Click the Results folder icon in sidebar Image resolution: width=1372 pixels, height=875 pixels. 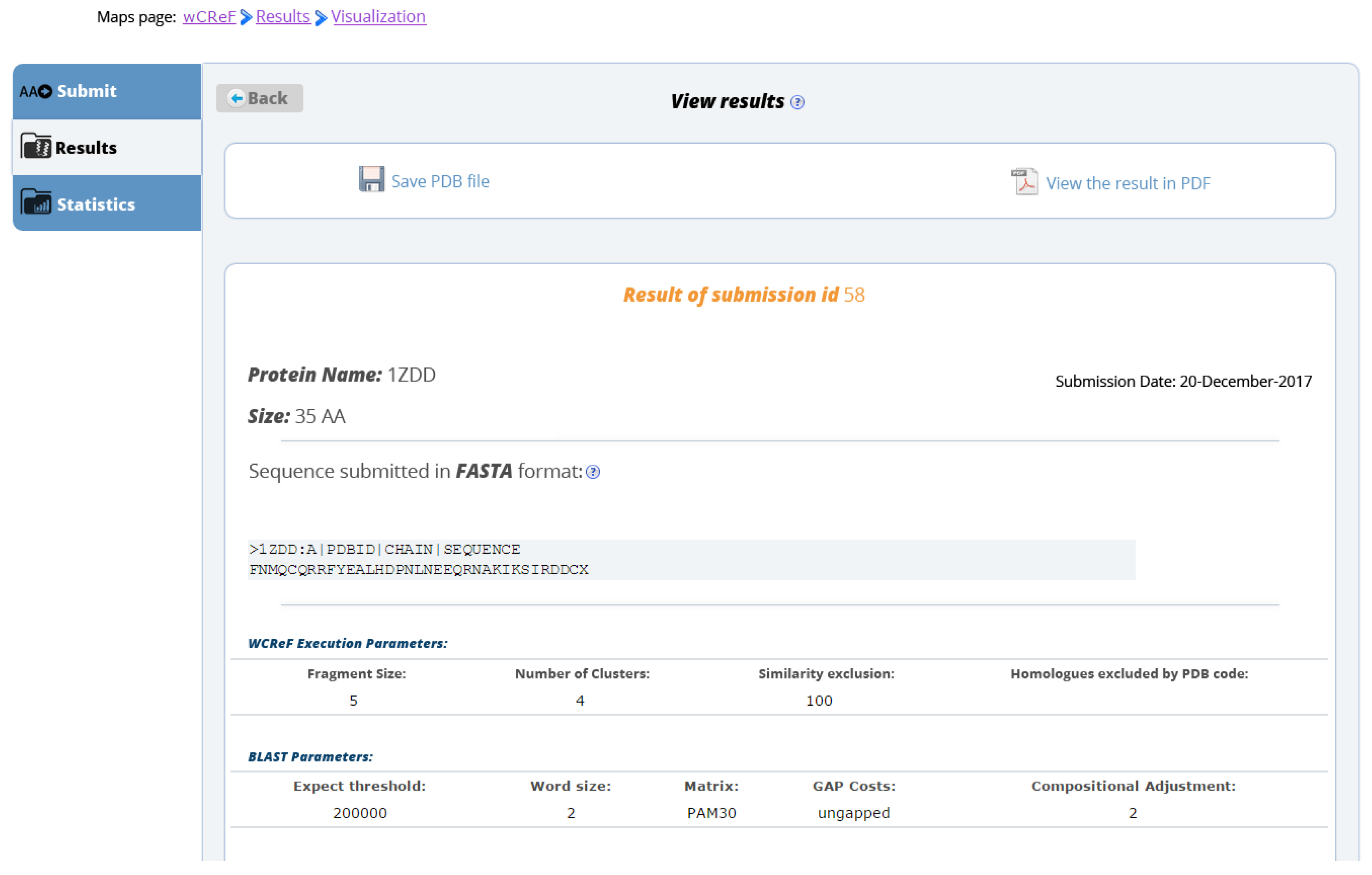coord(36,146)
